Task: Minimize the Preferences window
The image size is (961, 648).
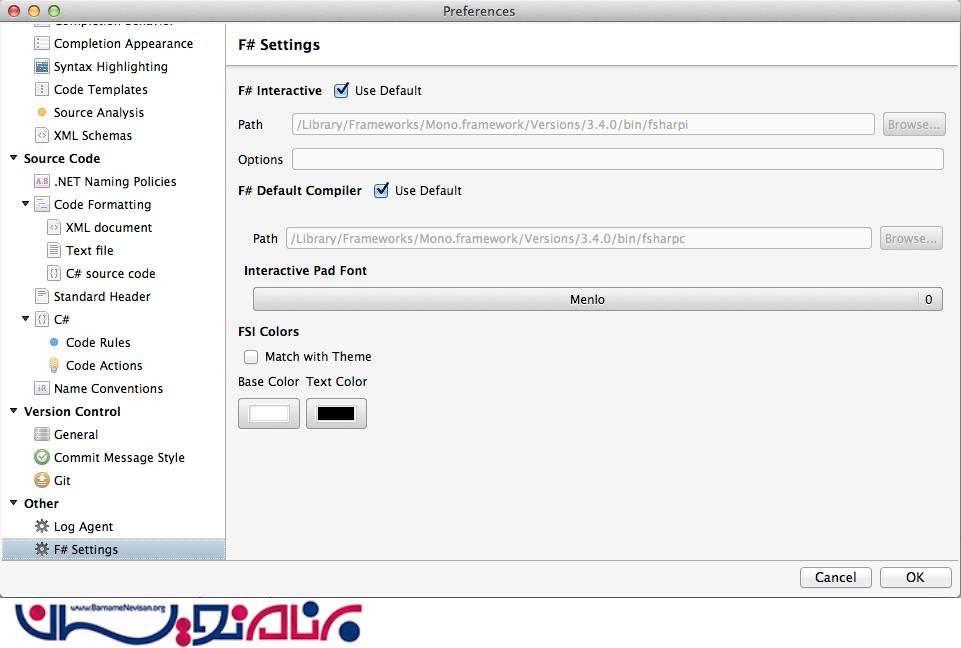Action: click(x=34, y=10)
